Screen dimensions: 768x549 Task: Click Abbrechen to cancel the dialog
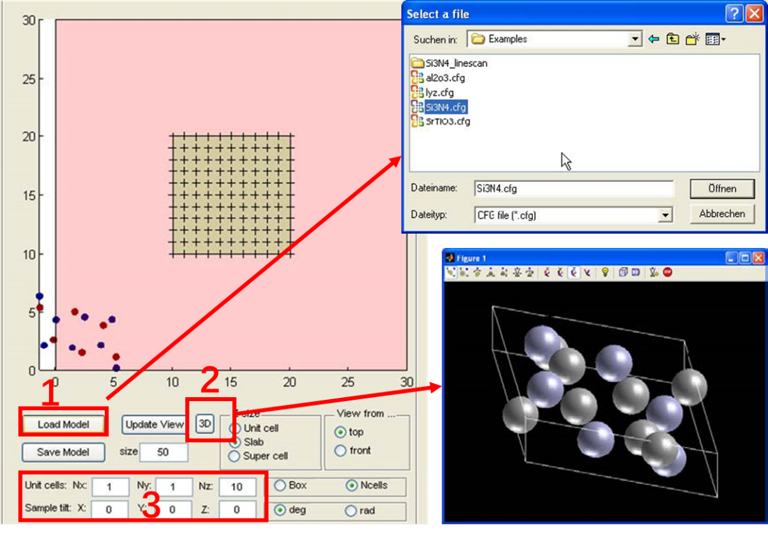coord(722,214)
